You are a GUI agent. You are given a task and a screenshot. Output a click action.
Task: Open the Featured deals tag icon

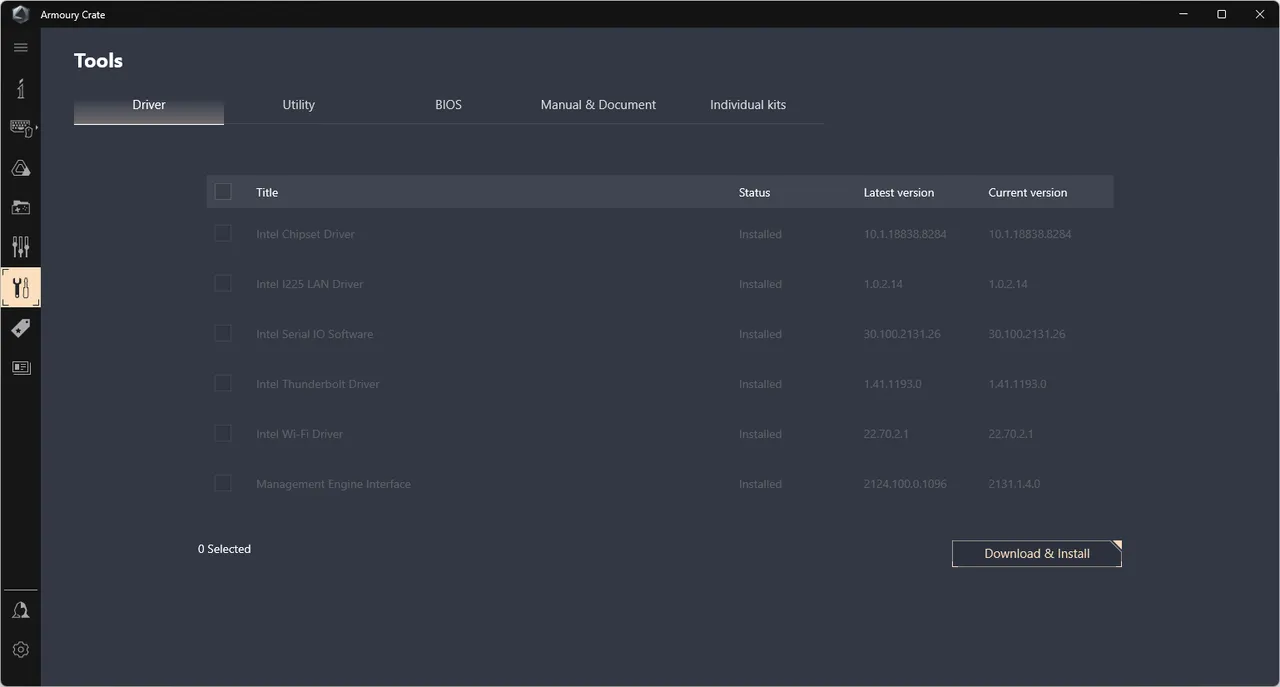(20, 328)
